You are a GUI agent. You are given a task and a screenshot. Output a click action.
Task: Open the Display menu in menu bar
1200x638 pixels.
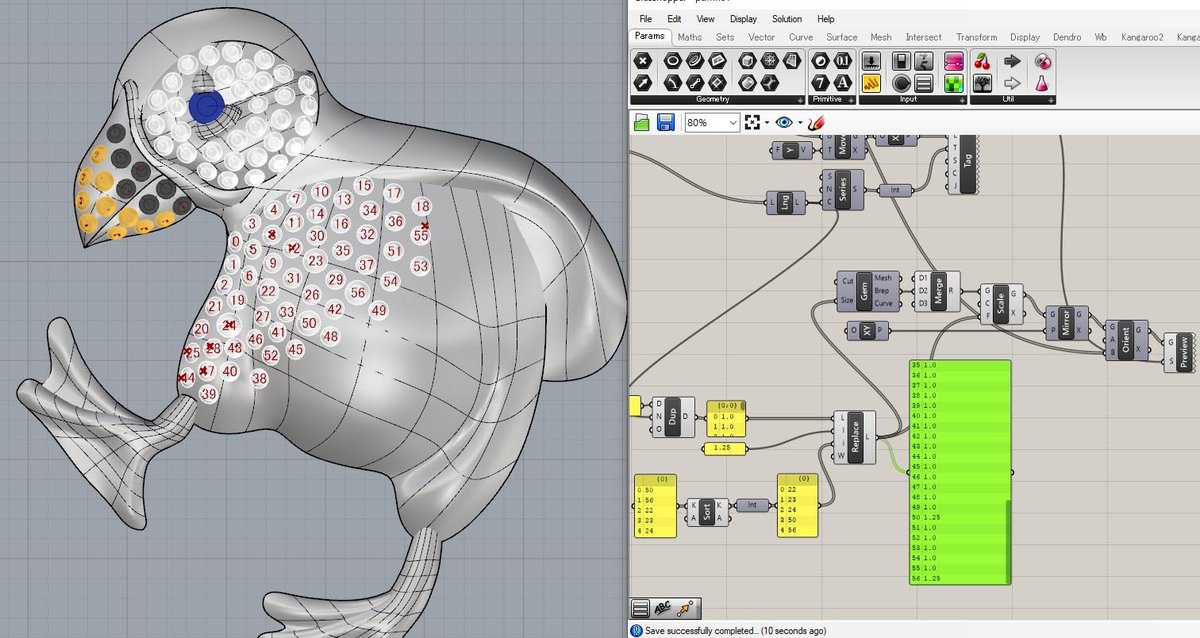coord(743,19)
